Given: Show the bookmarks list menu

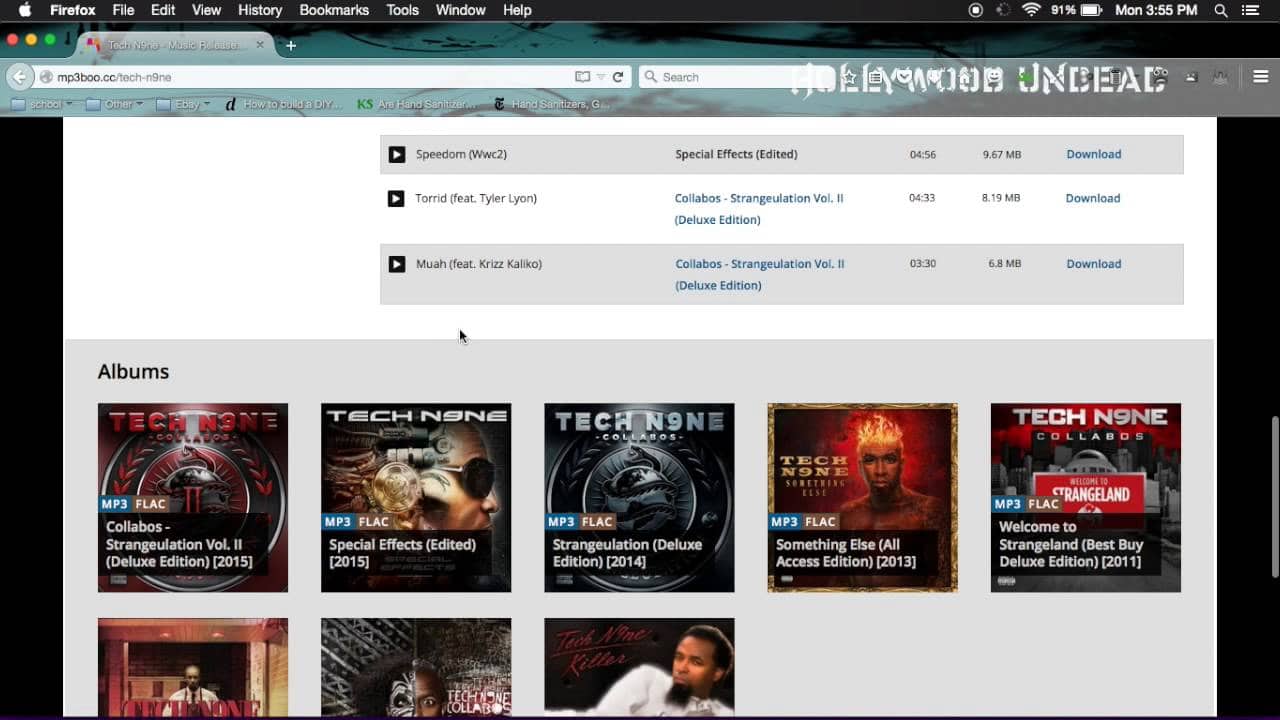Looking at the screenshot, I should click(x=875, y=77).
